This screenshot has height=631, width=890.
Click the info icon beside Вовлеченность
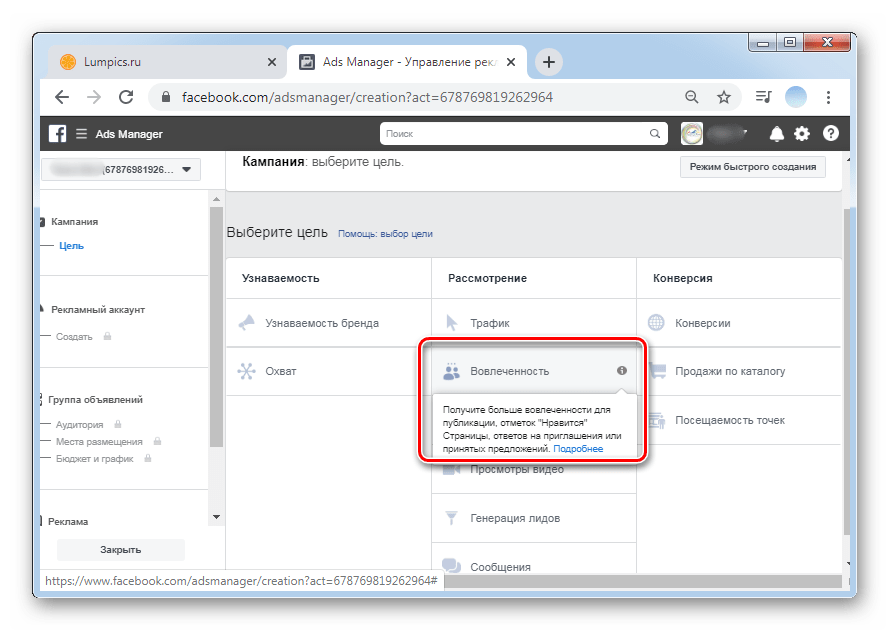621,371
